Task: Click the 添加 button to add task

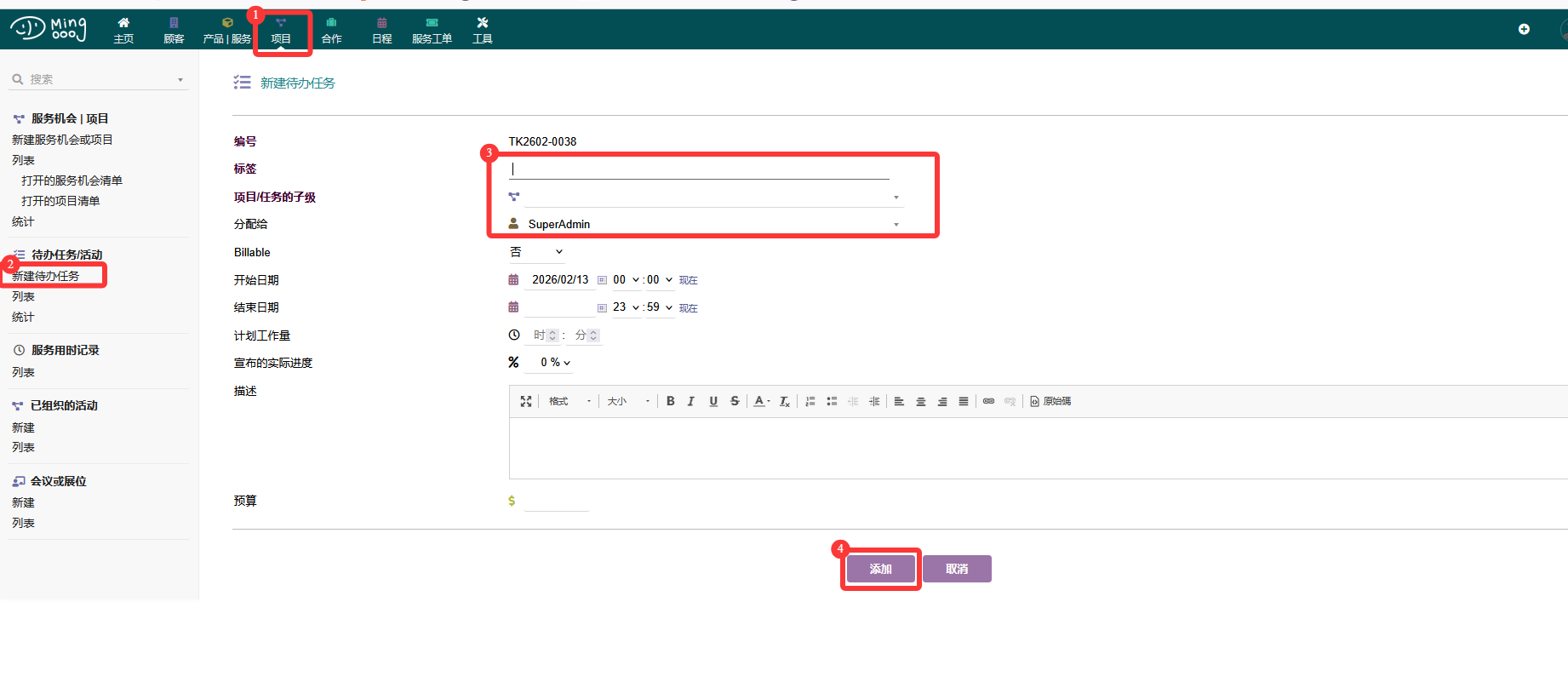Action: tap(880, 569)
